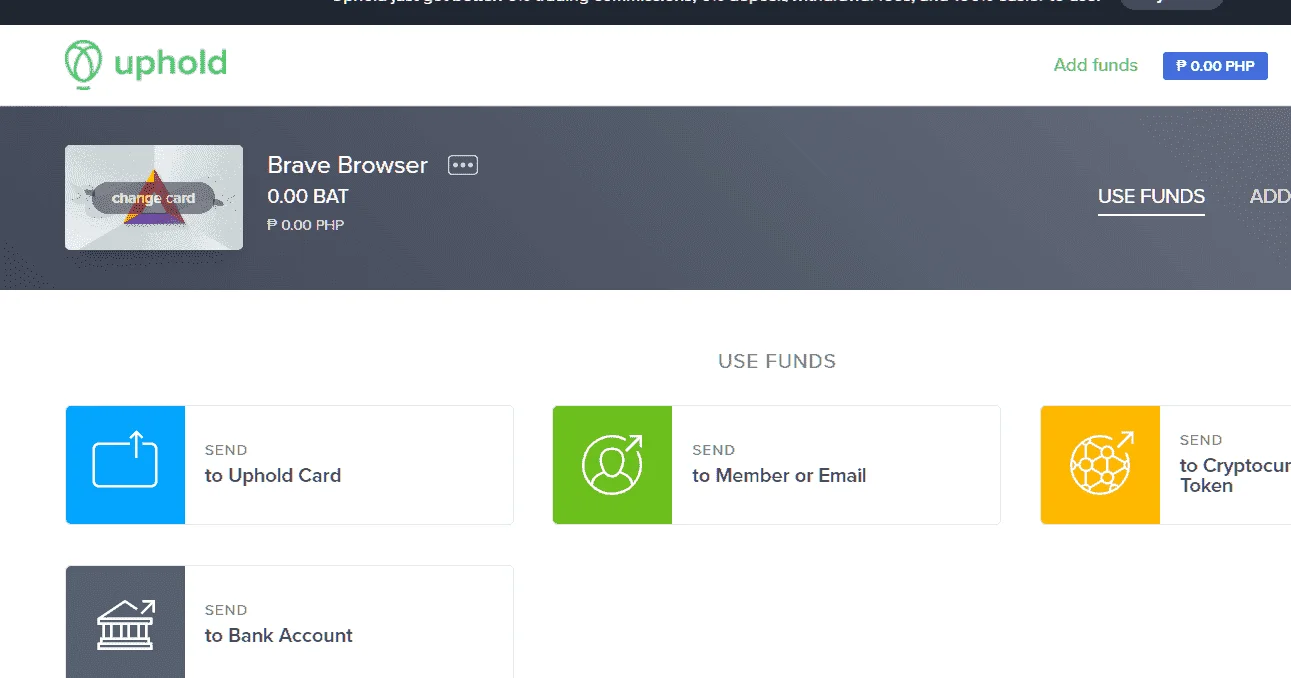Click the blue Send to Uphold Card icon

125,465
